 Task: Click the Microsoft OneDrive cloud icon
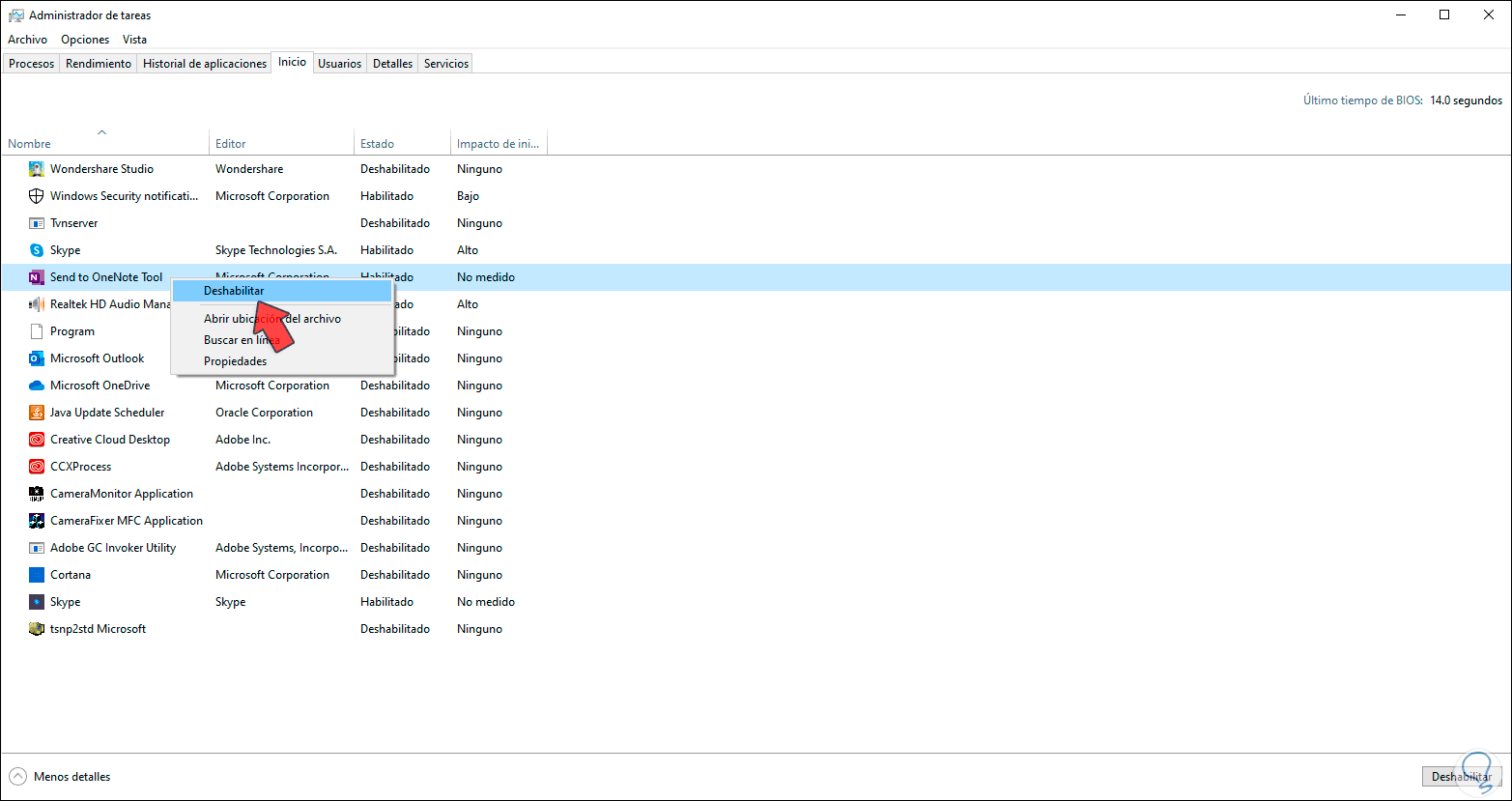click(x=37, y=386)
